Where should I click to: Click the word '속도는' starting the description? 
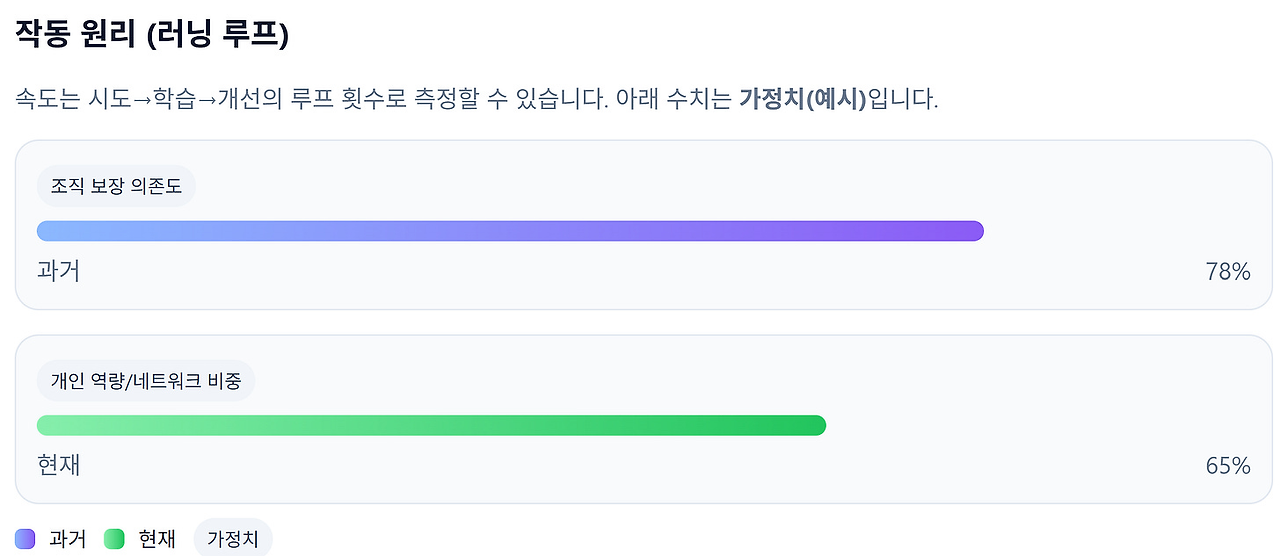click(47, 100)
